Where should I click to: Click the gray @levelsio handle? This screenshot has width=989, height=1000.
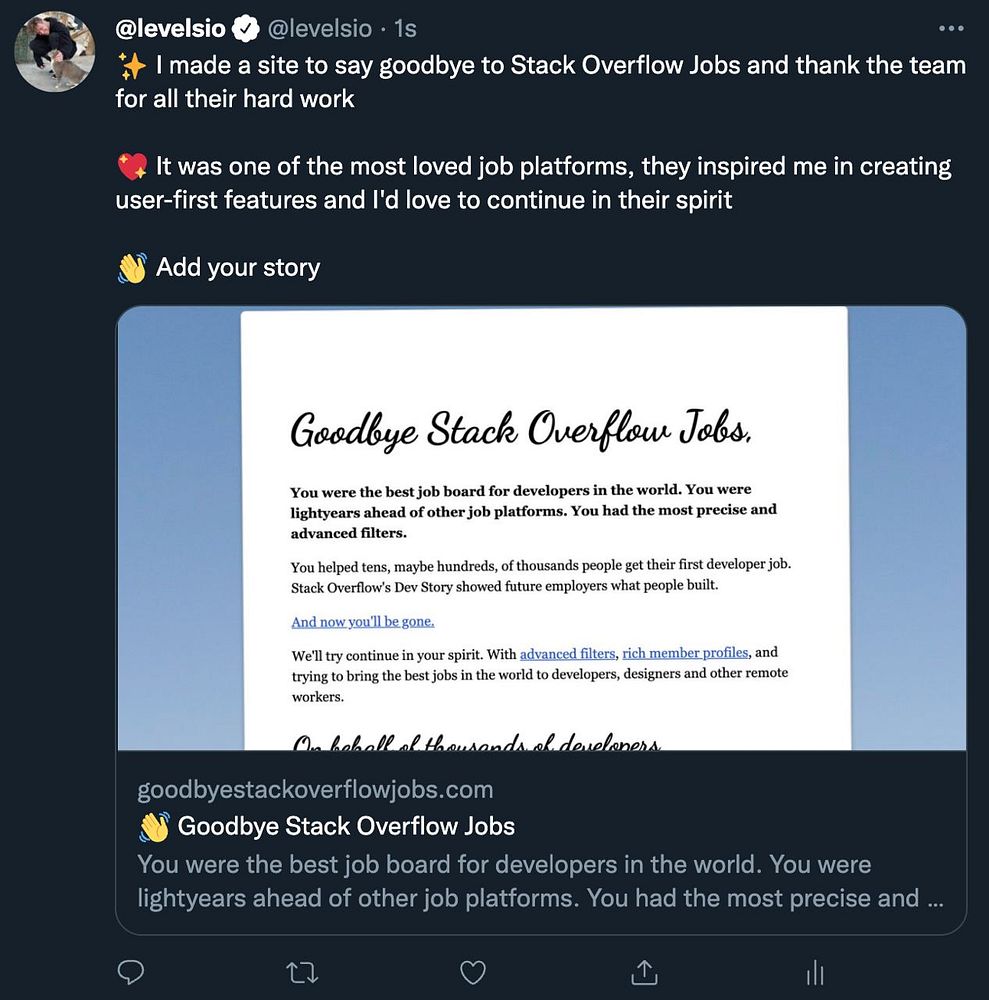coord(318,30)
